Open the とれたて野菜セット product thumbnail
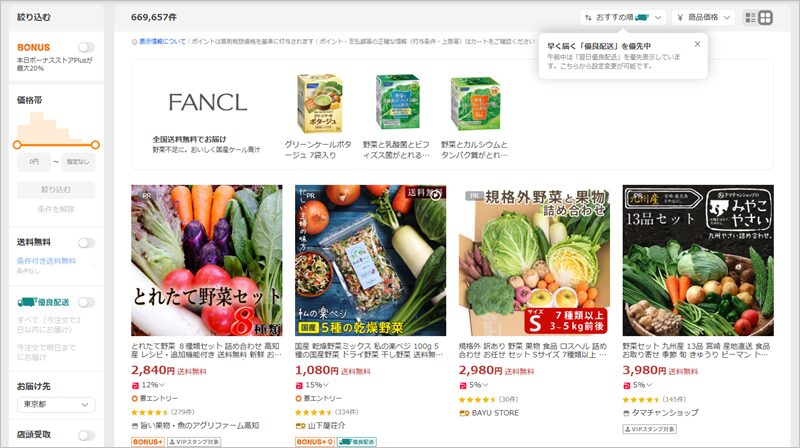Screen dimensions: 800x448 (207, 260)
